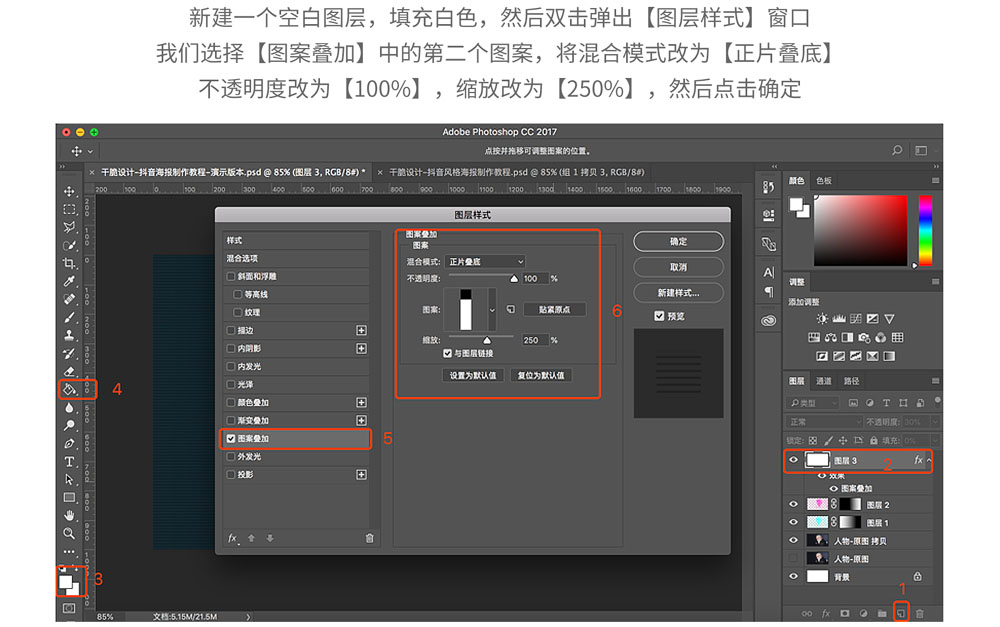Click the 新建样式... button
The width and height of the screenshot is (1000, 627).
coord(679,293)
